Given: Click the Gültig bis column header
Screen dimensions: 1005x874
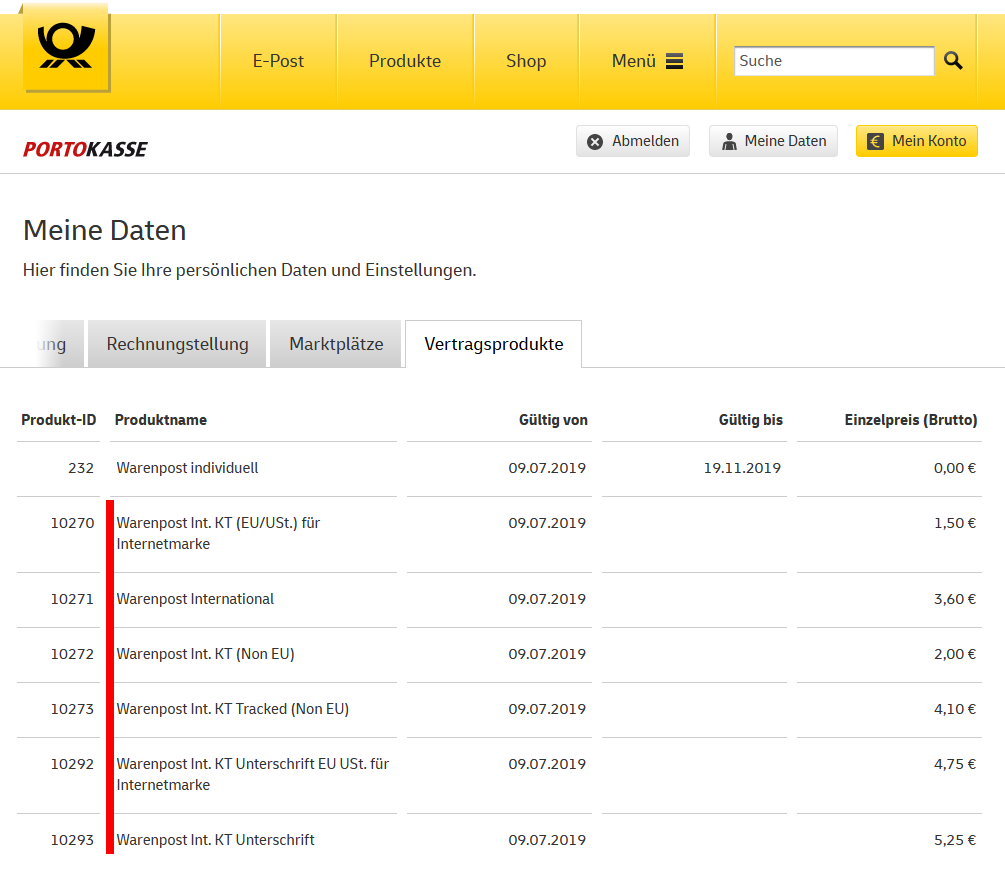Looking at the screenshot, I should click(x=751, y=420).
